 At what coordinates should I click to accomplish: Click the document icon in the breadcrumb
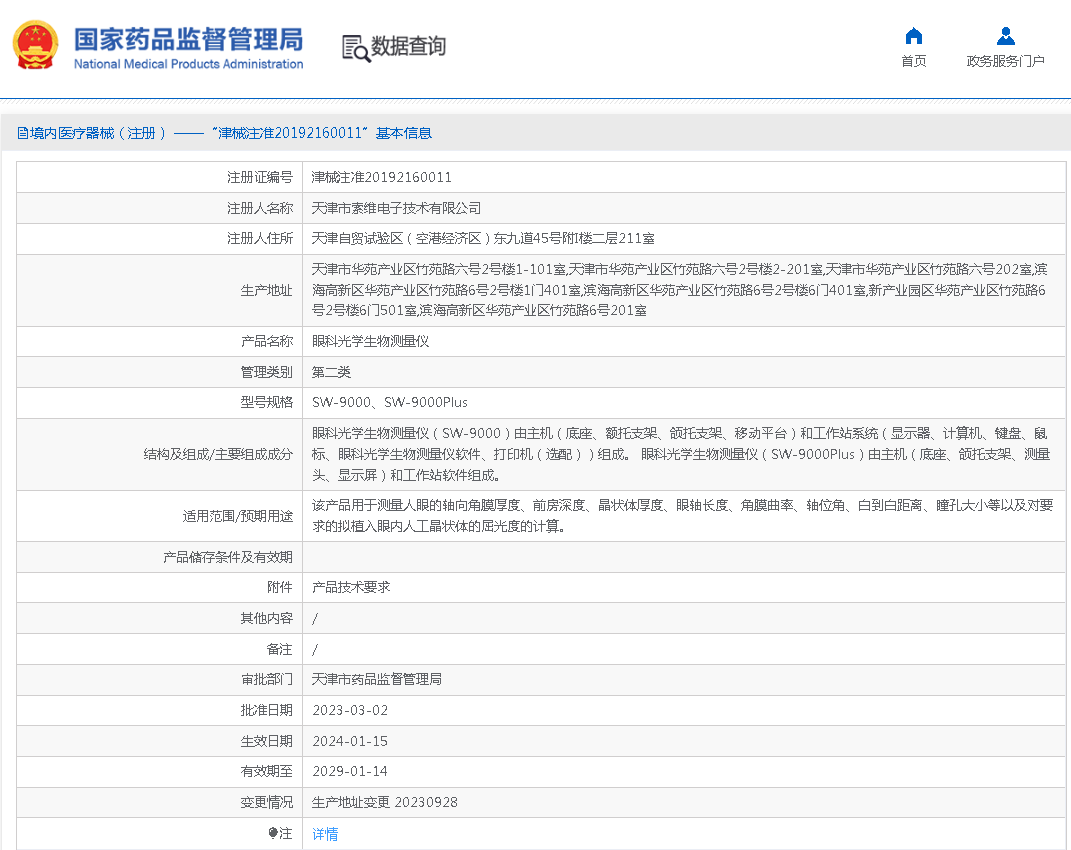tap(21, 132)
